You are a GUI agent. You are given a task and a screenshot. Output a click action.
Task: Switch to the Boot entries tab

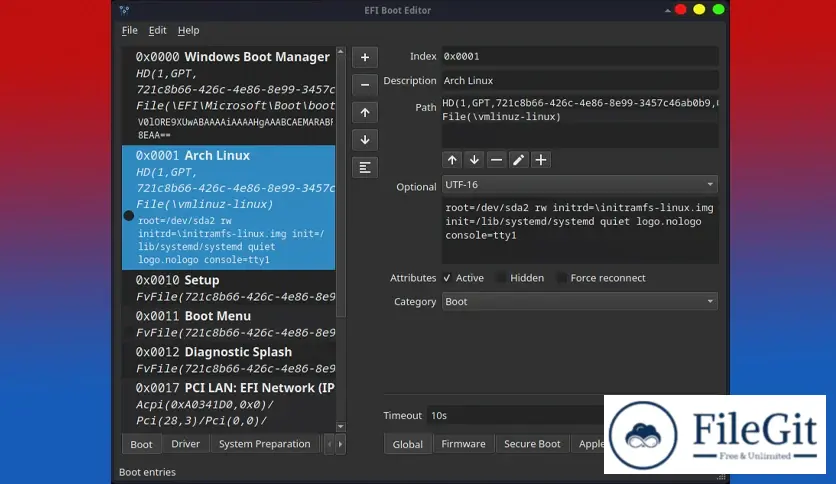141,444
